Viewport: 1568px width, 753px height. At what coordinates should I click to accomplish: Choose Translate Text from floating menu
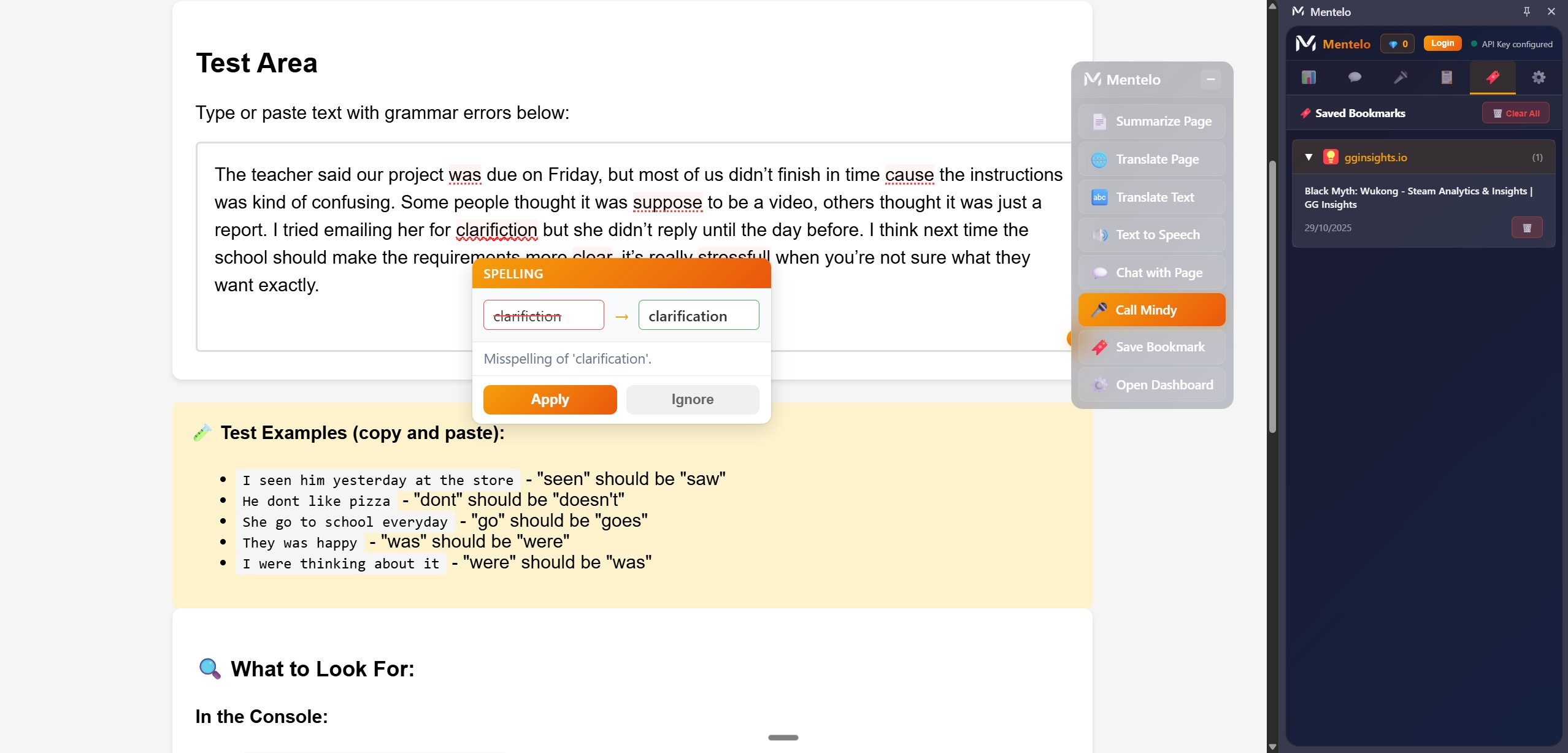click(1151, 197)
